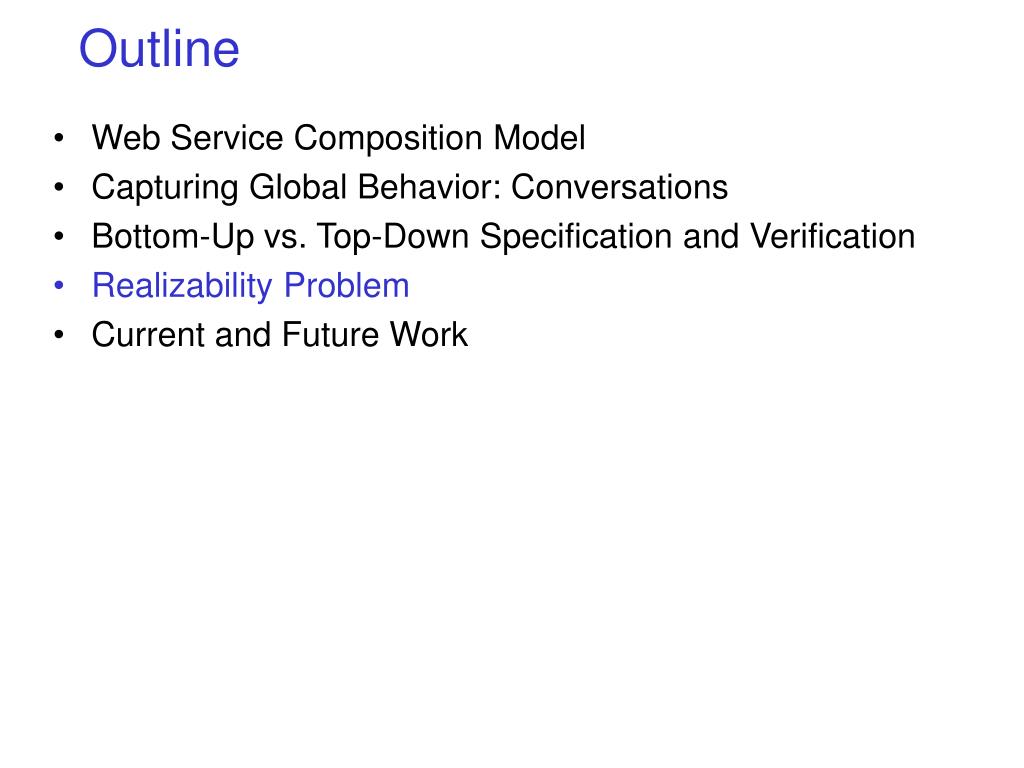Click bullet dot before Current and Future
Screen dimensions: 1024x768
tap(59, 335)
